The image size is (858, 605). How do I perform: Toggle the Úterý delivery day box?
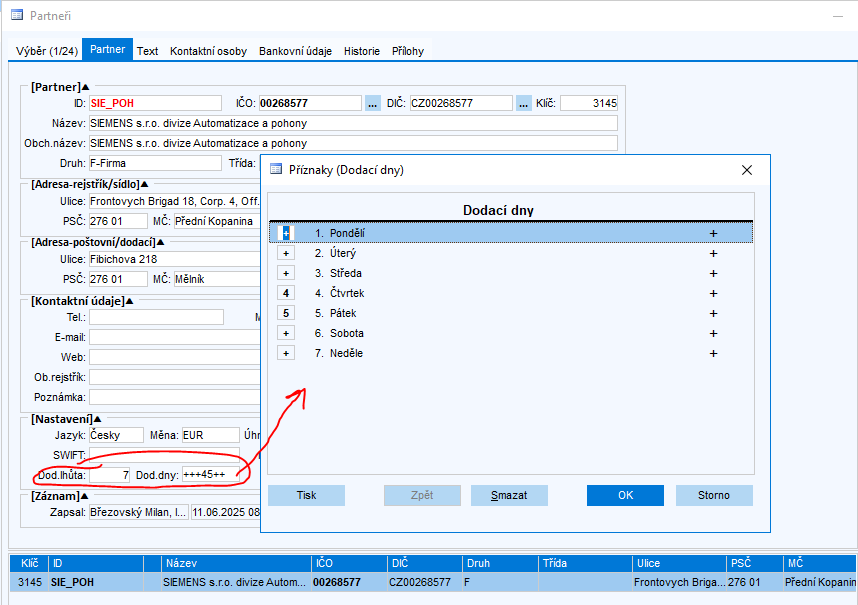click(x=287, y=253)
